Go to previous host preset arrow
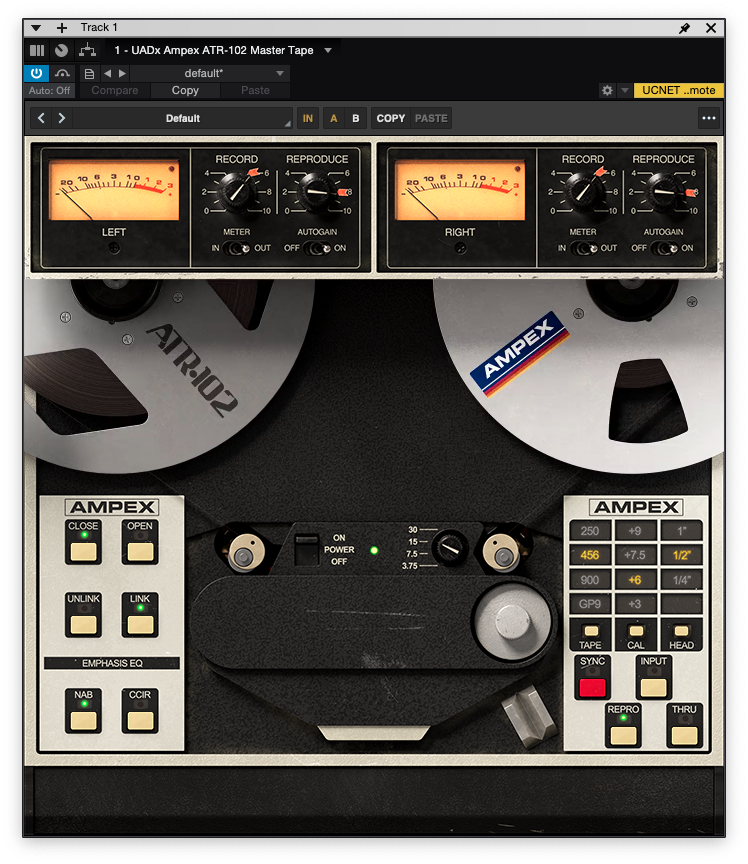748x864 pixels. [x=107, y=73]
